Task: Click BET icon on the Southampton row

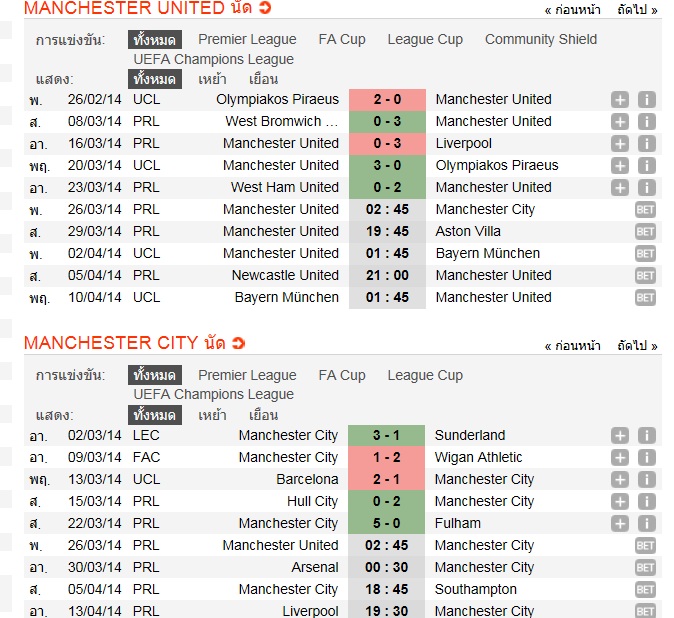Action: (645, 589)
